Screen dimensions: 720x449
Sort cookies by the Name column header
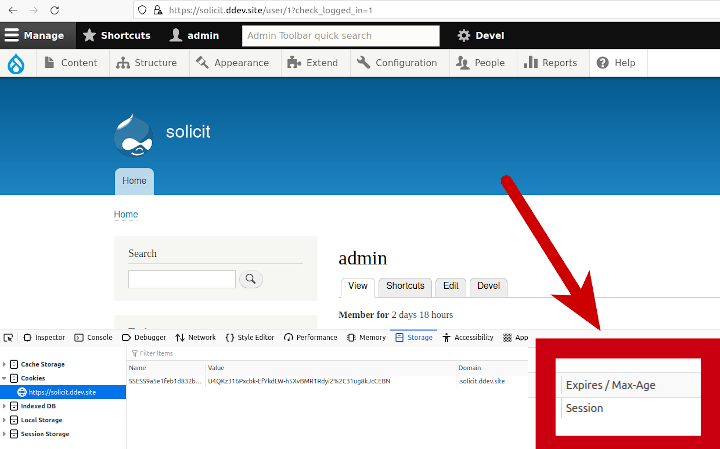166,368
